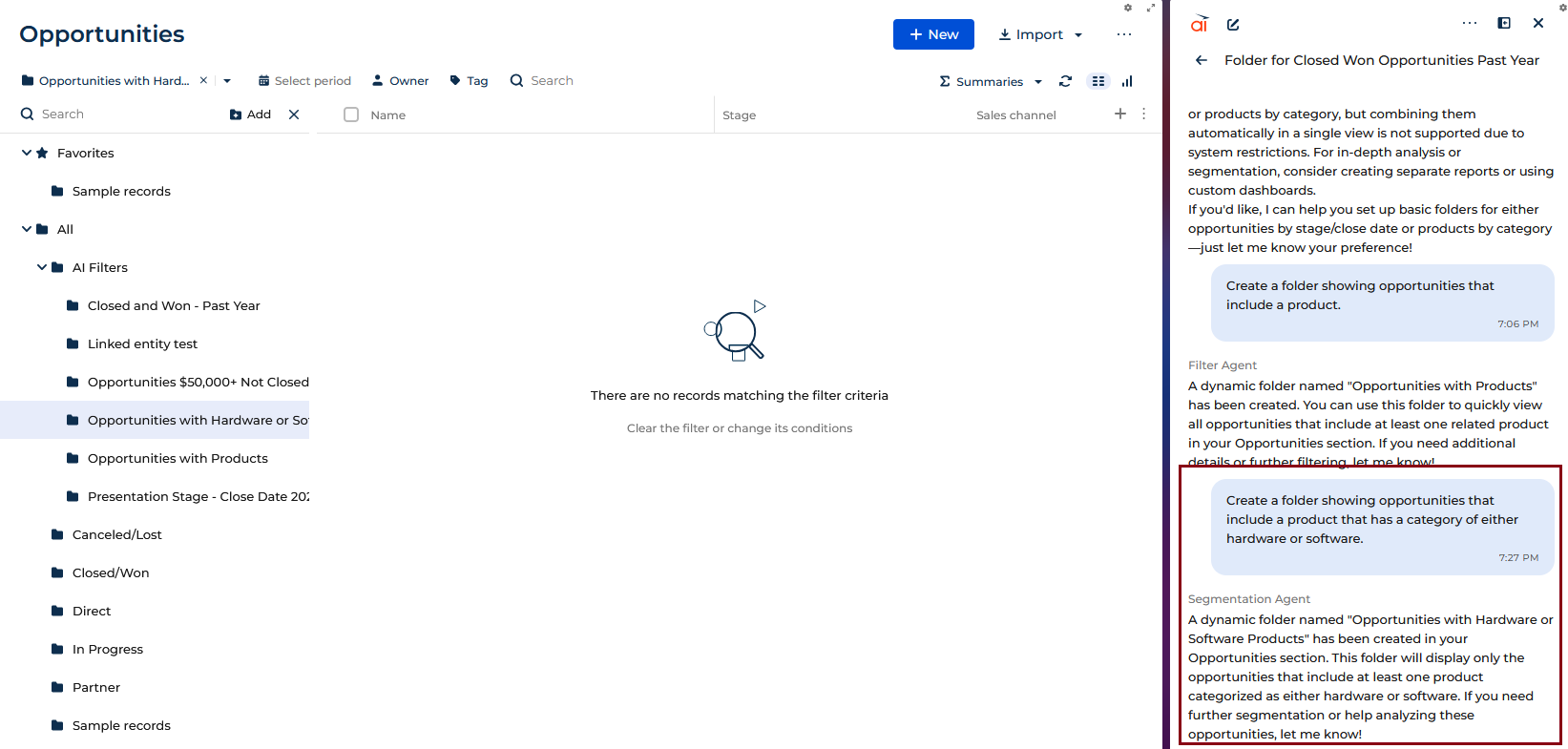Open the AI panel more options menu

click(x=1470, y=23)
